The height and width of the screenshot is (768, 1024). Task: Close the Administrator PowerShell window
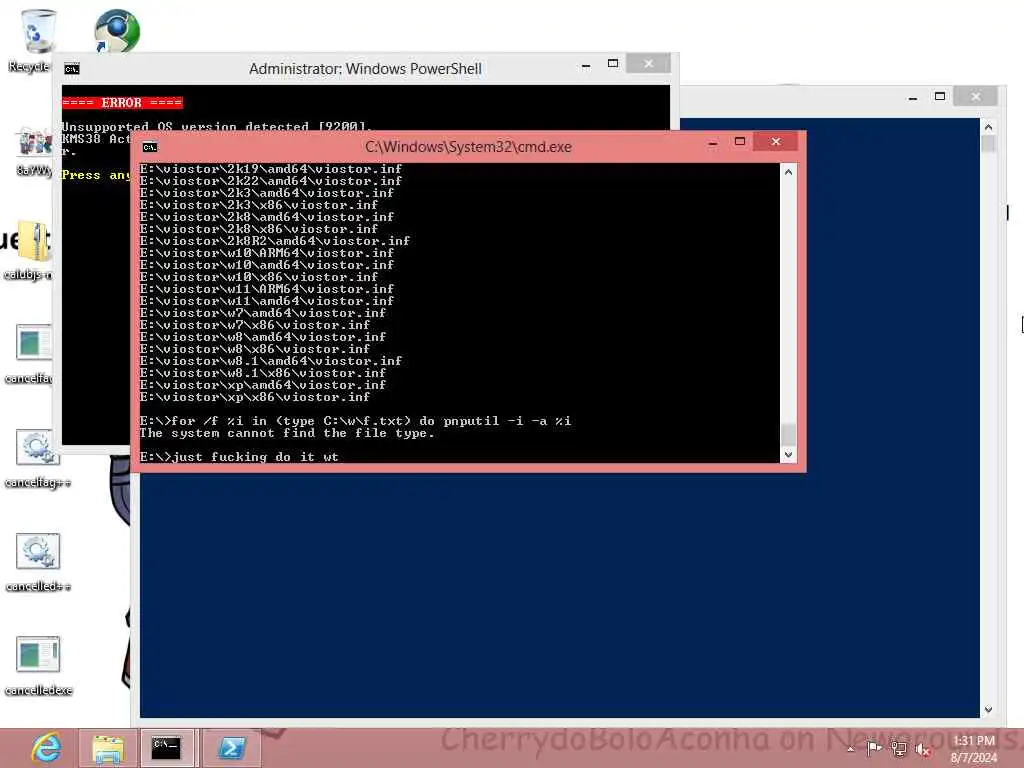pos(648,63)
